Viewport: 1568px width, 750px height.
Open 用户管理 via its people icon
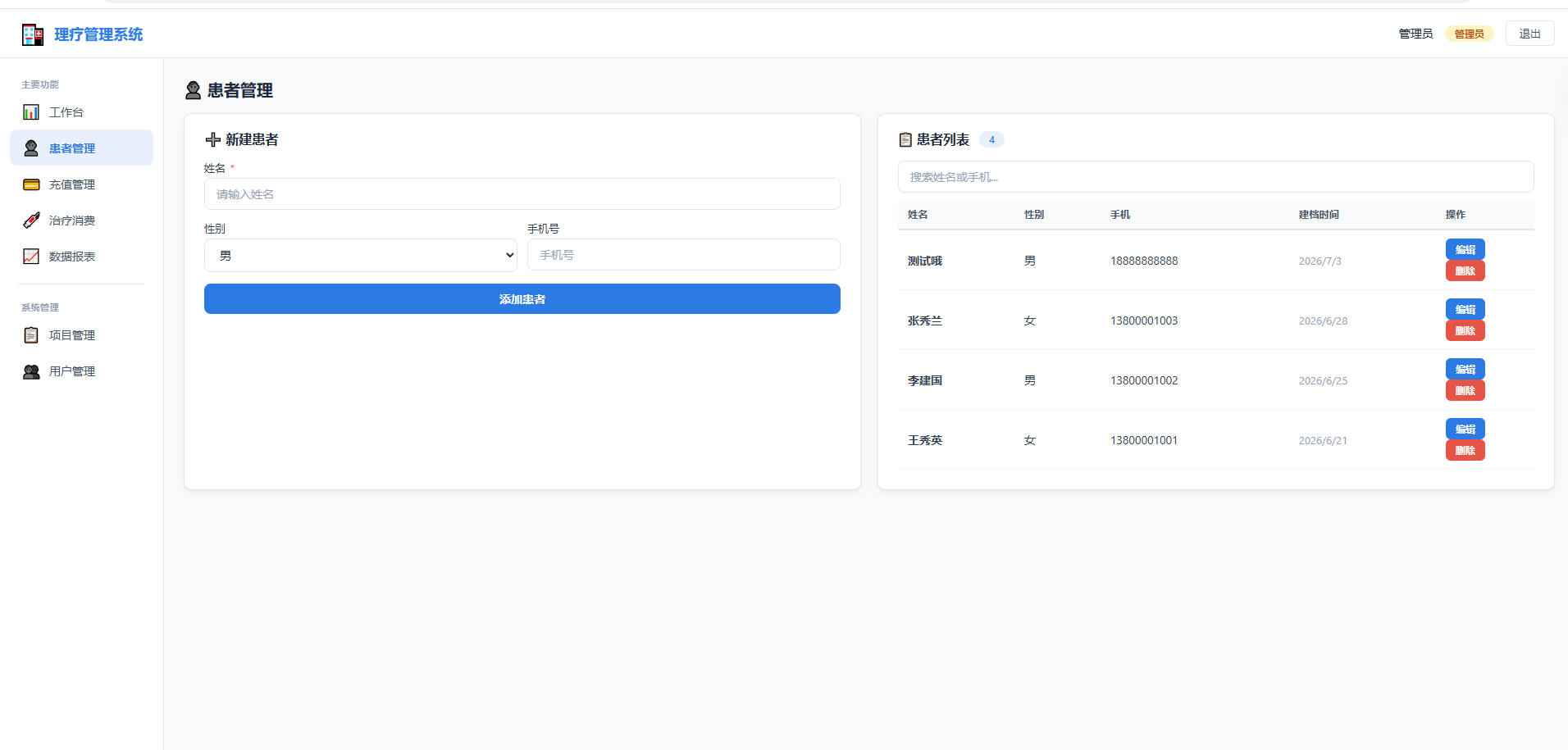(31, 371)
